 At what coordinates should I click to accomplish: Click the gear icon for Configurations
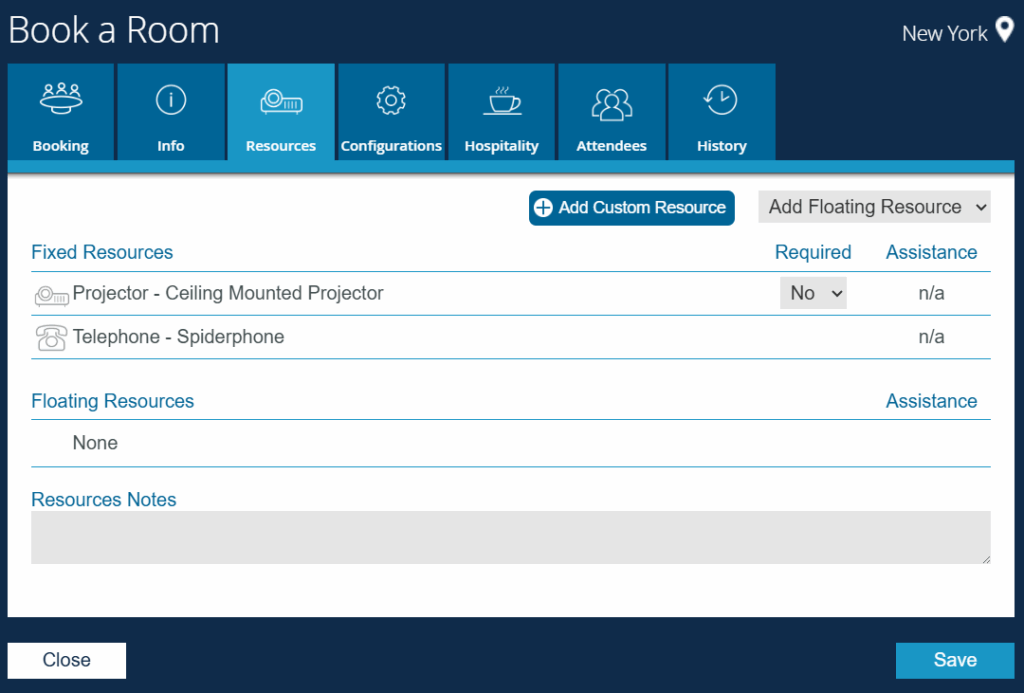pos(390,99)
